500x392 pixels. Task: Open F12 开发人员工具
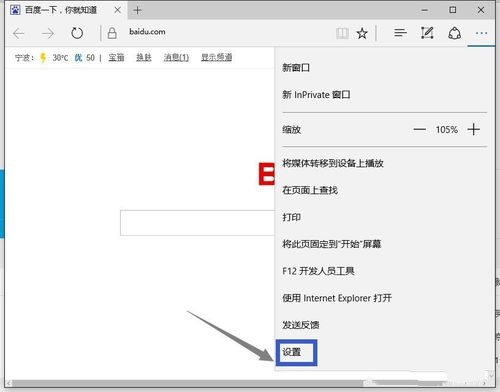(318, 271)
